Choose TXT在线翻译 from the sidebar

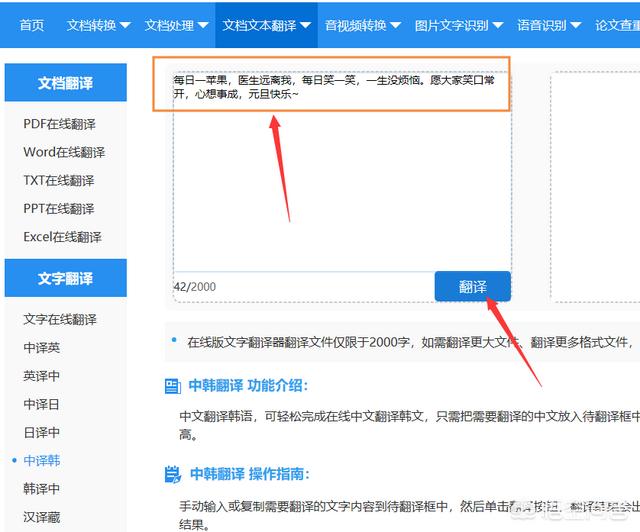59,180
